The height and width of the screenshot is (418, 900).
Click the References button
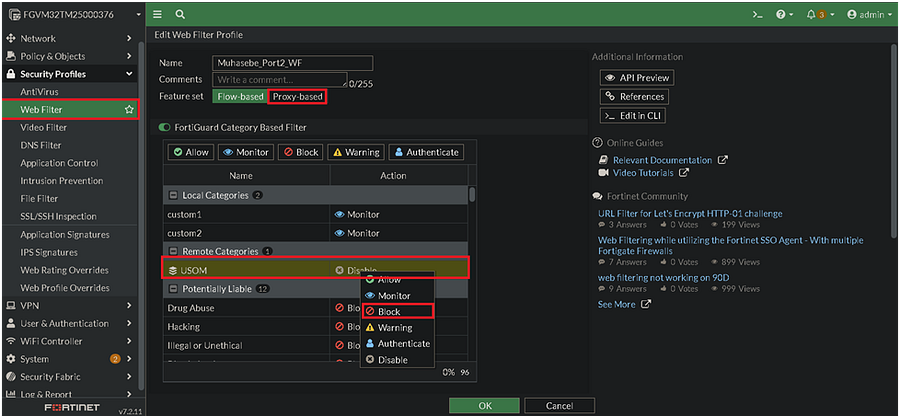point(634,96)
